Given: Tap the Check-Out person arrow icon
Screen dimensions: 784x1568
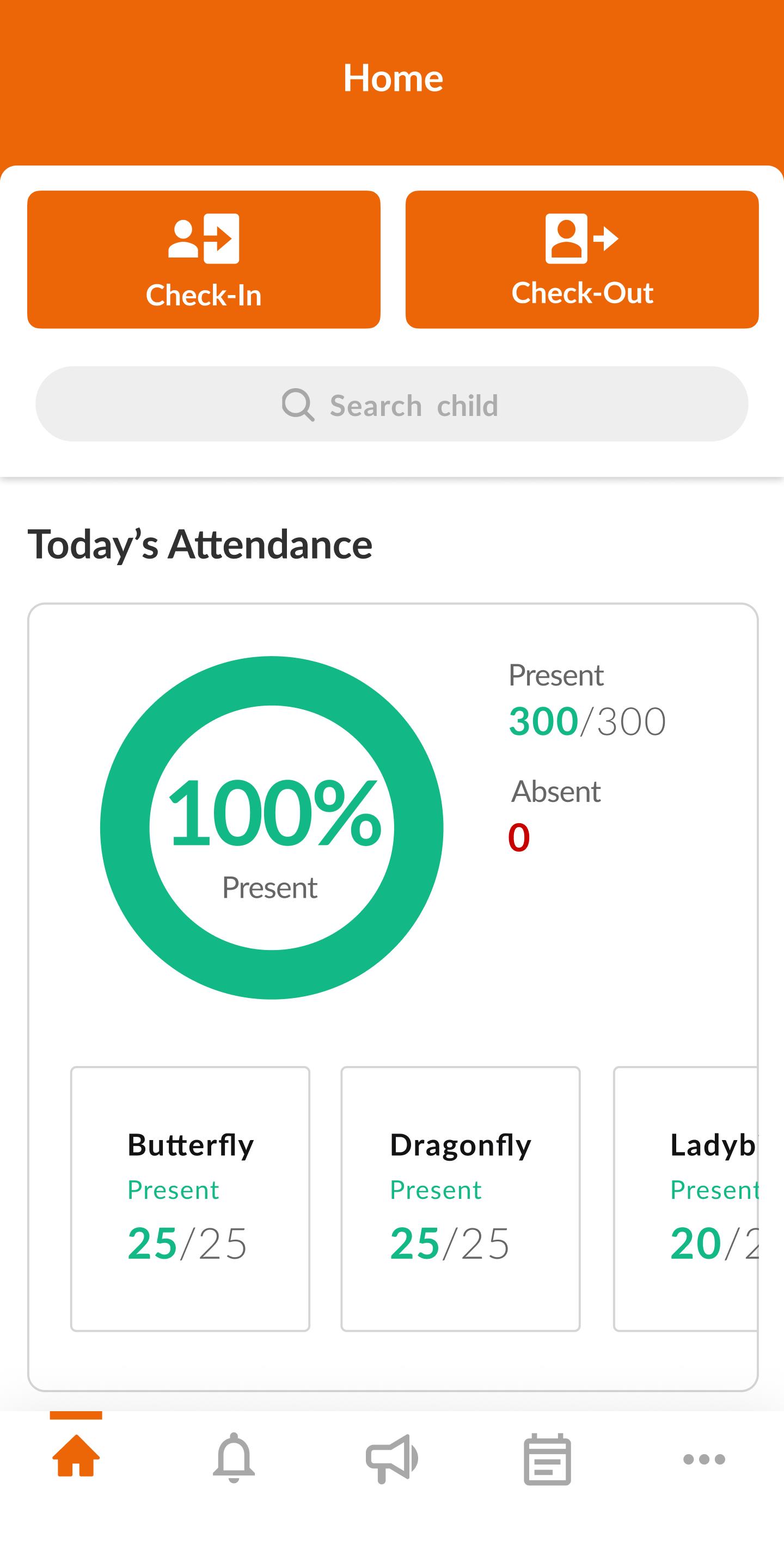Looking at the screenshot, I should (581, 238).
